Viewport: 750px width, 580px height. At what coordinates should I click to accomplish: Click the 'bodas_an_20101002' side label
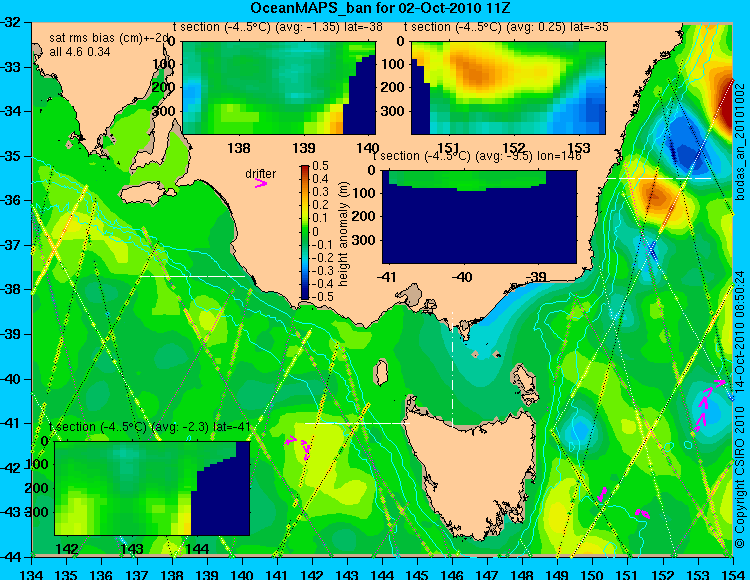740,141
